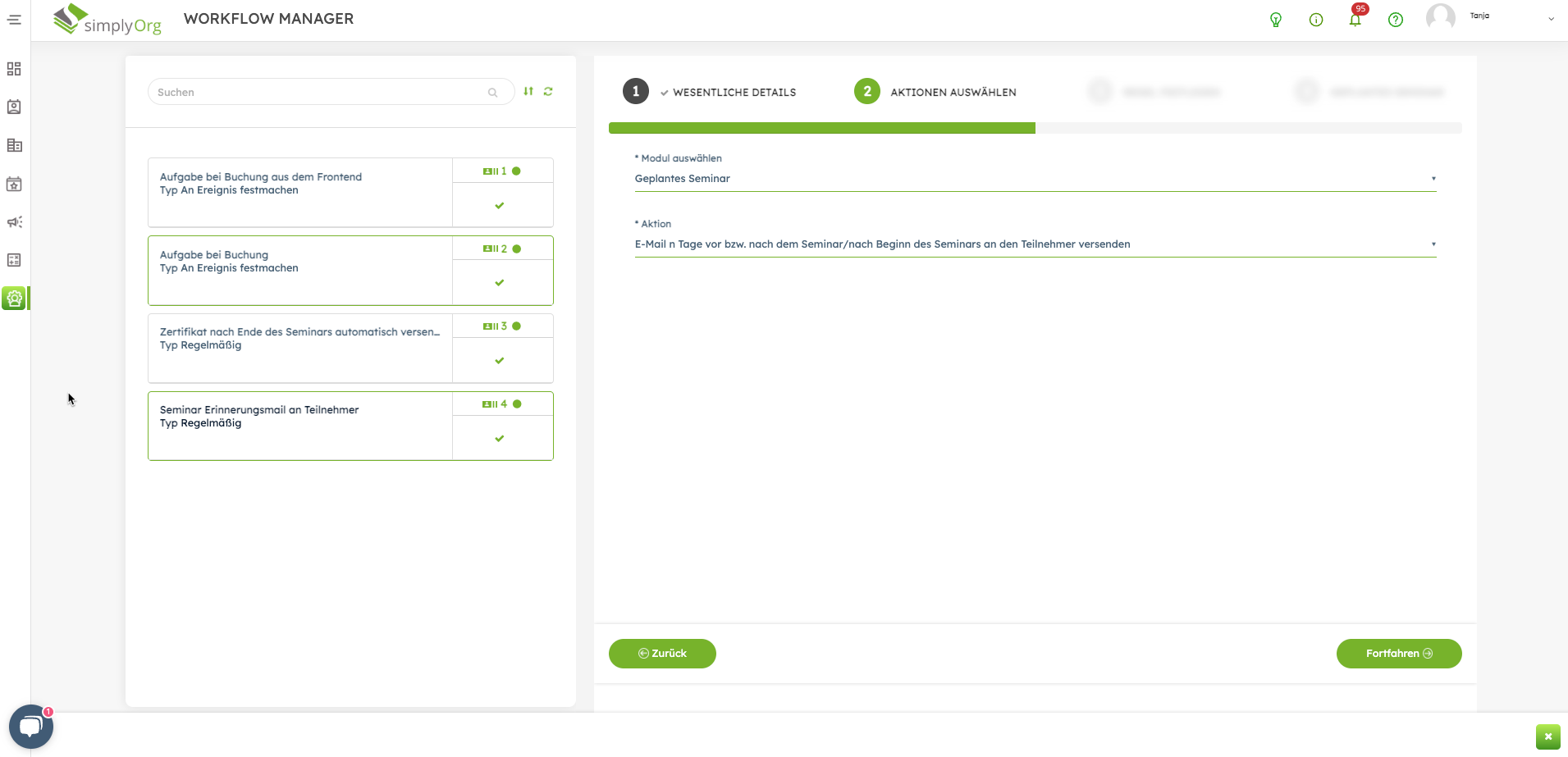The width and height of the screenshot is (1568, 757).
Task: Toggle the checkmark for Aufgabe bei Buchung workflow
Action: click(500, 283)
